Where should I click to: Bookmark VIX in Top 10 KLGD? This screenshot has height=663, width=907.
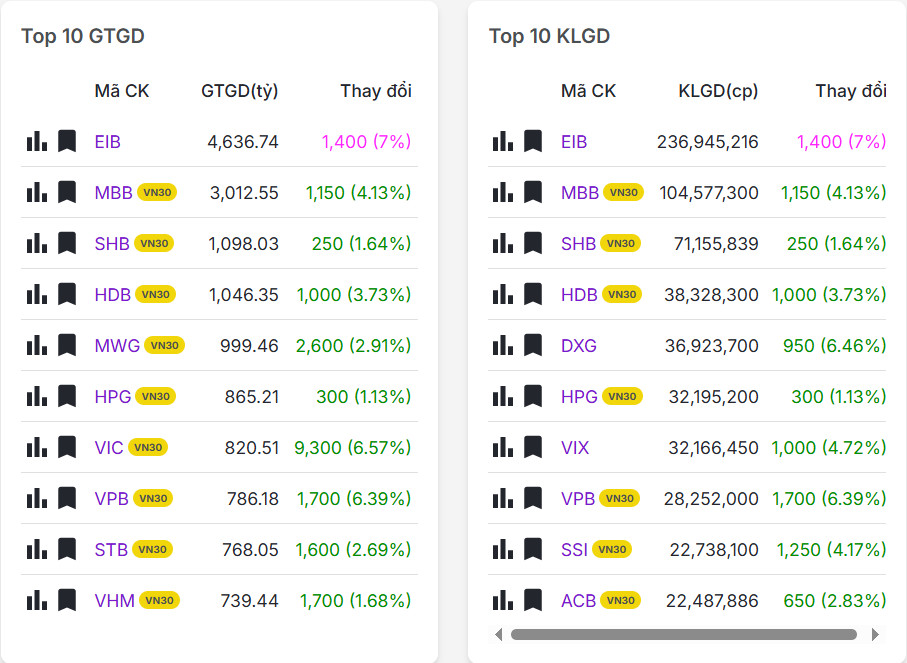pos(533,447)
